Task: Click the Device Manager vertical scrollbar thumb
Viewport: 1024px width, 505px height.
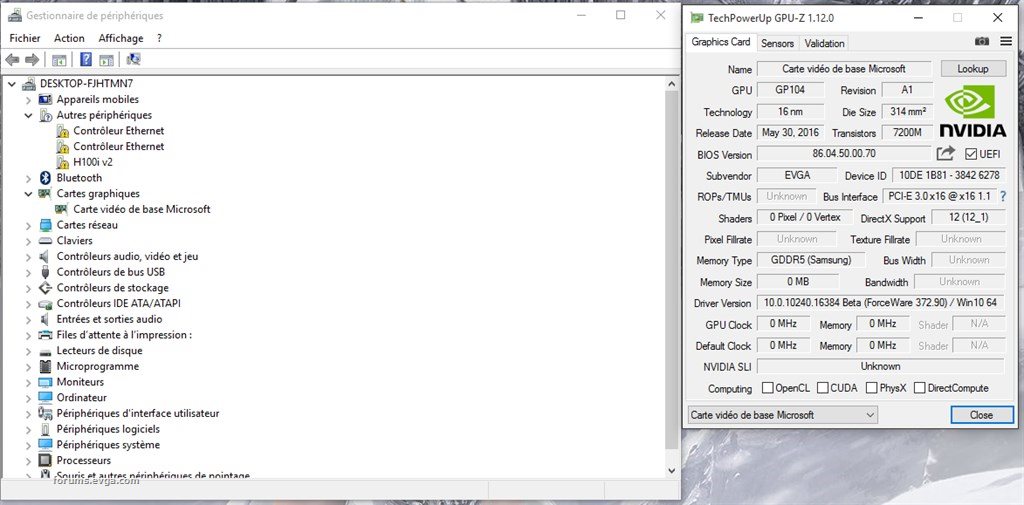Action: 672,270
